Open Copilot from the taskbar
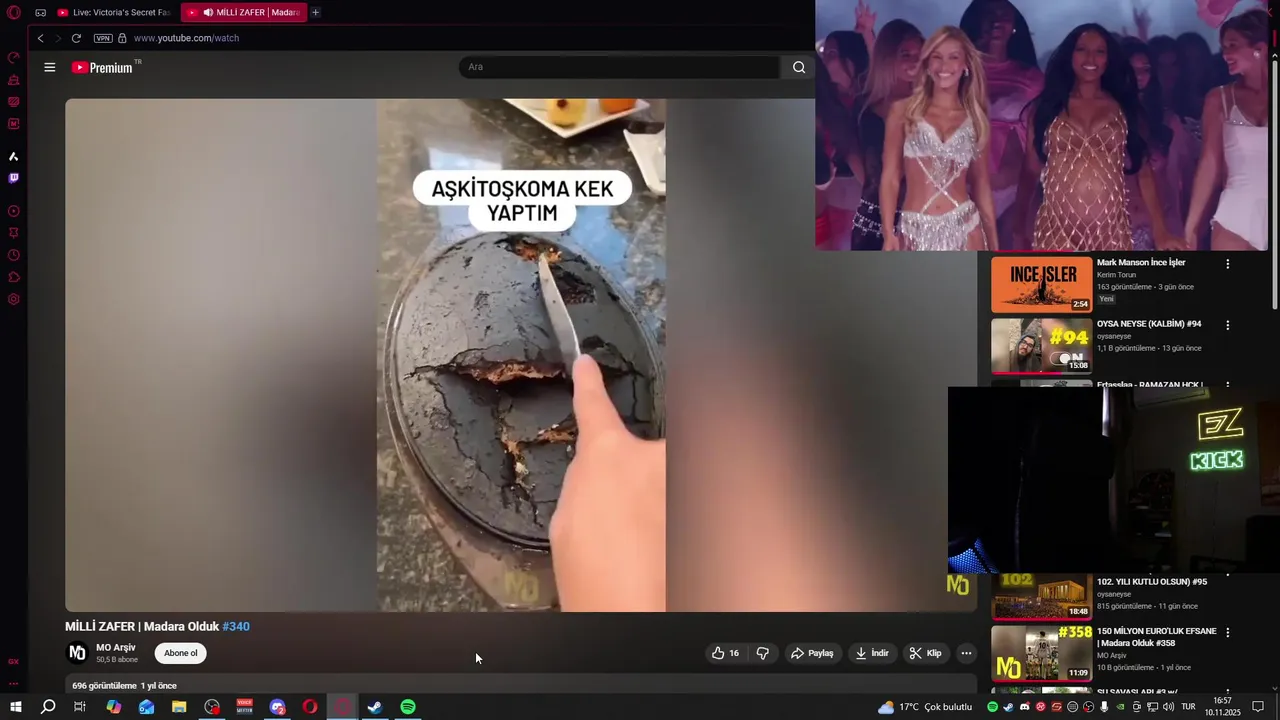Screen dimensions: 1280x720 (x=113, y=707)
